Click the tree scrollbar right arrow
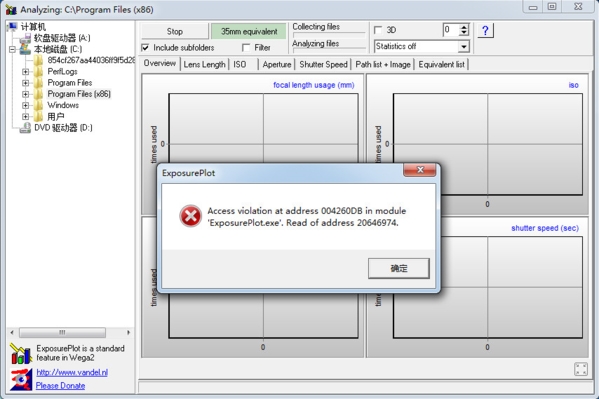The height and width of the screenshot is (399, 599). click(x=128, y=332)
